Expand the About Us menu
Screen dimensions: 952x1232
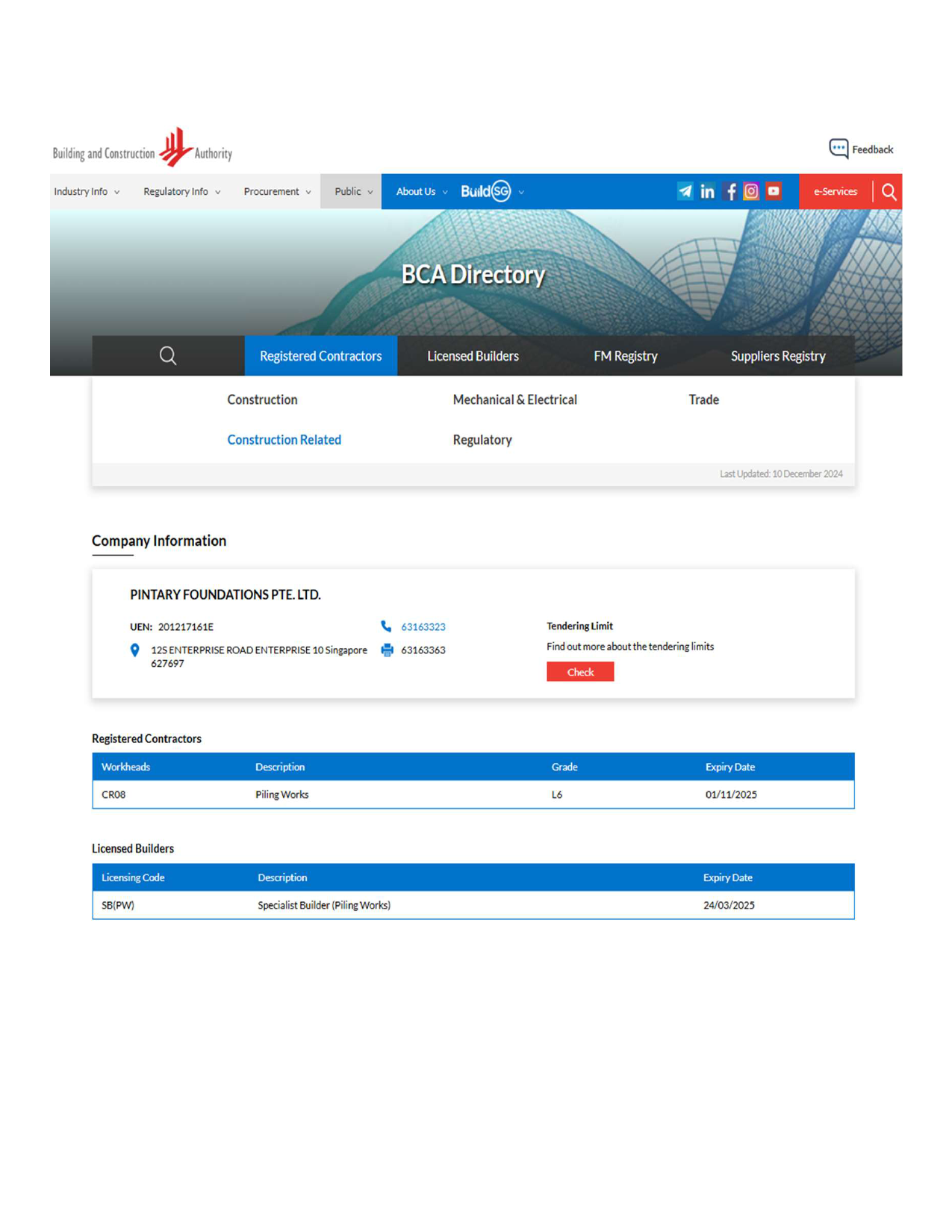(421, 192)
